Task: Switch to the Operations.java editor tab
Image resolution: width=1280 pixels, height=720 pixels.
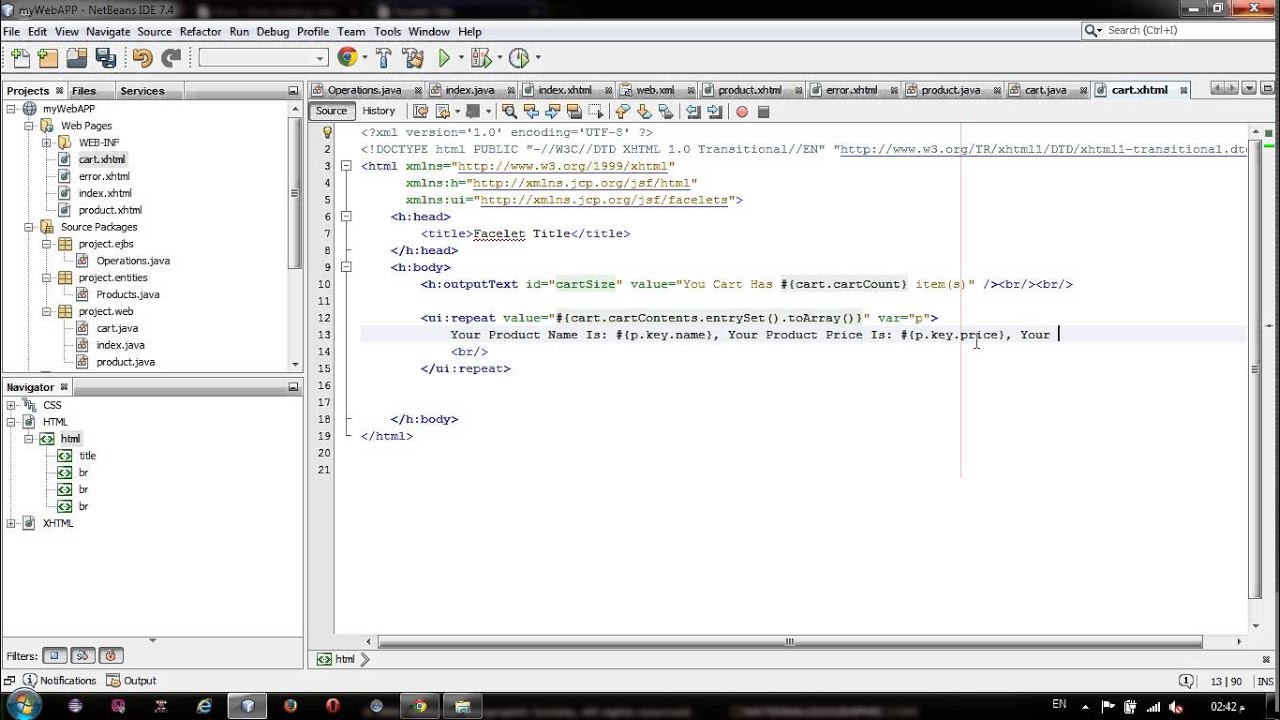Action: [365, 90]
